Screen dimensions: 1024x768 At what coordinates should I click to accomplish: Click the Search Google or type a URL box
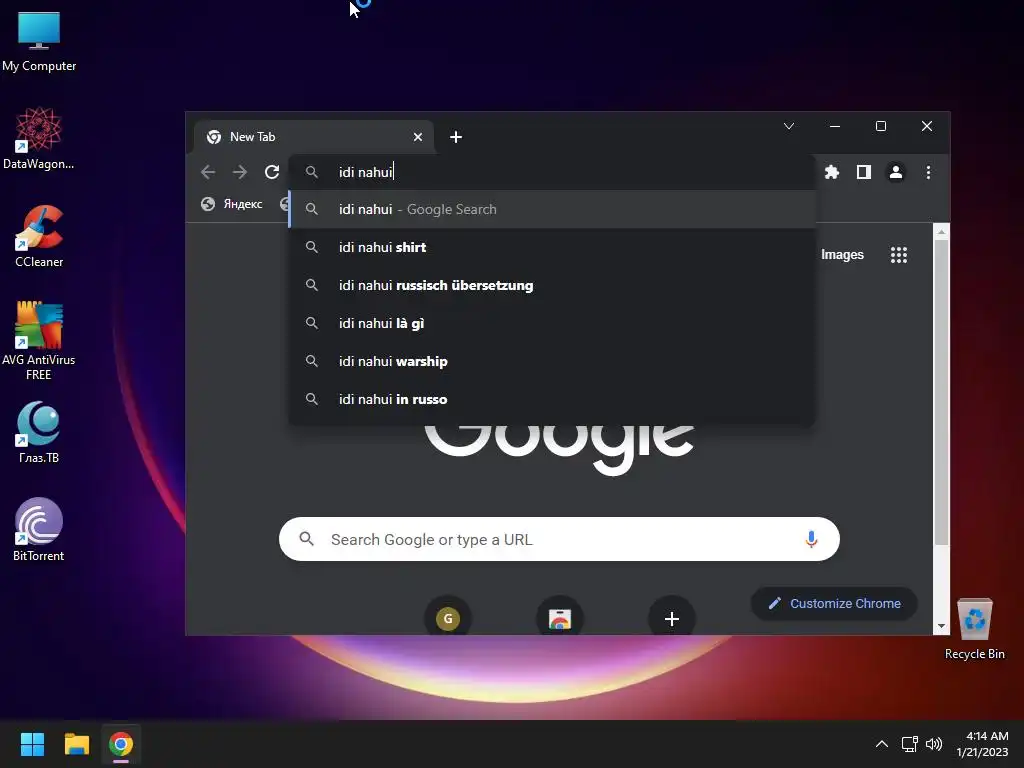coord(559,539)
